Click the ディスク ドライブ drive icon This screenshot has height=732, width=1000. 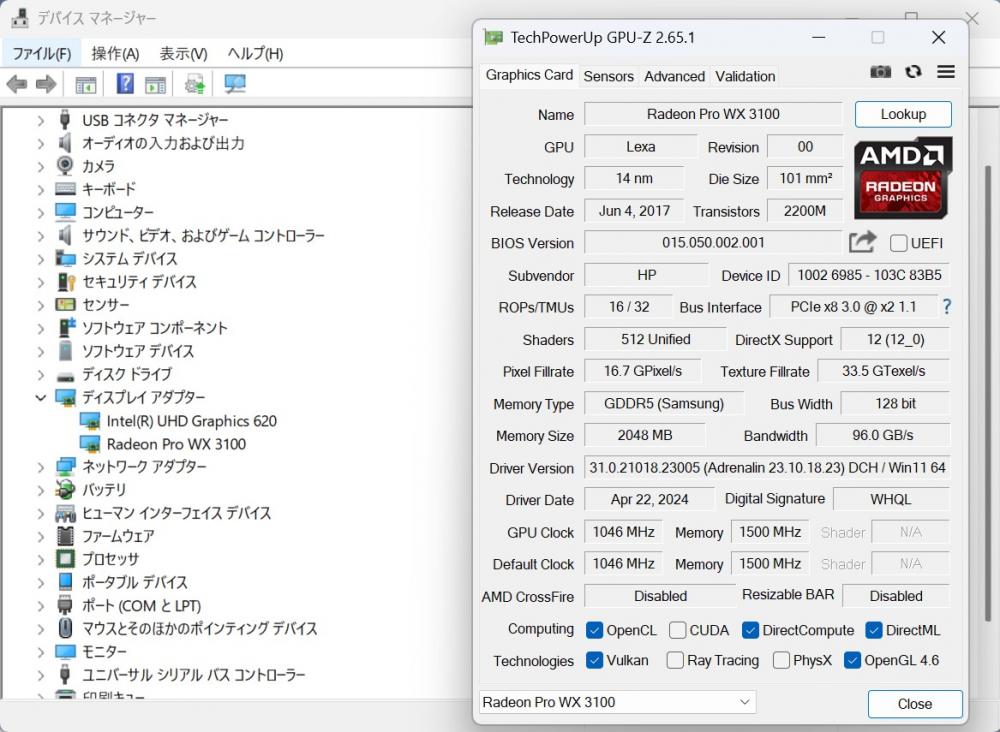point(65,376)
